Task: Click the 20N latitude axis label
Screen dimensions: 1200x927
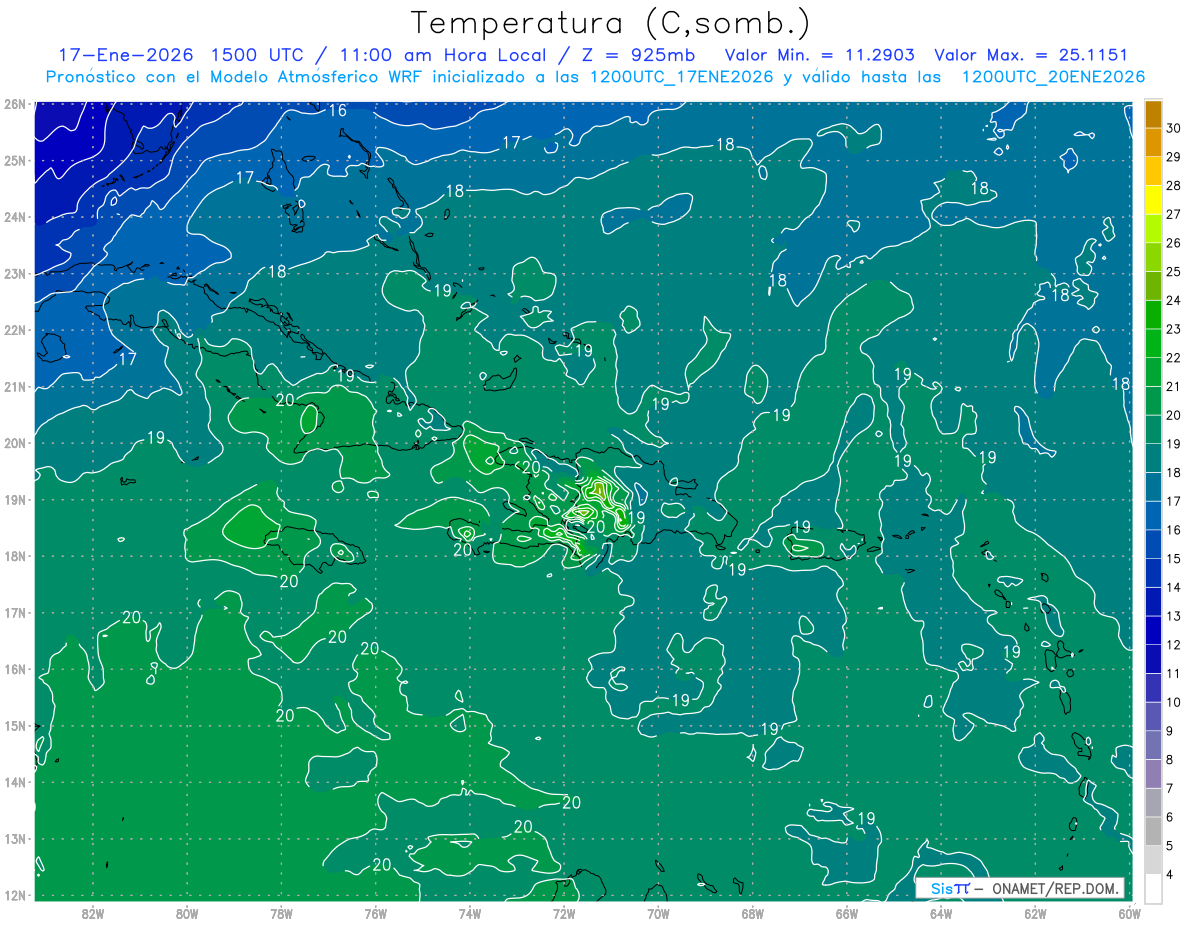Action: [14, 443]
